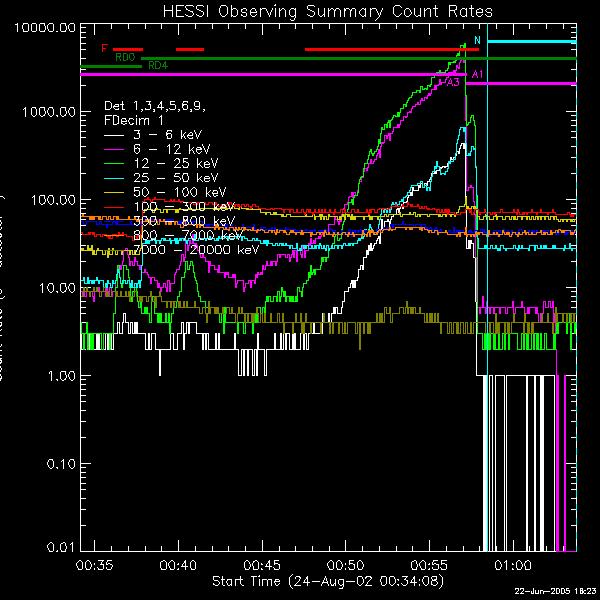600x600 pixels.
Task: Click the white color sample beside 3 - 6 keV
Action: coord(114,135)
